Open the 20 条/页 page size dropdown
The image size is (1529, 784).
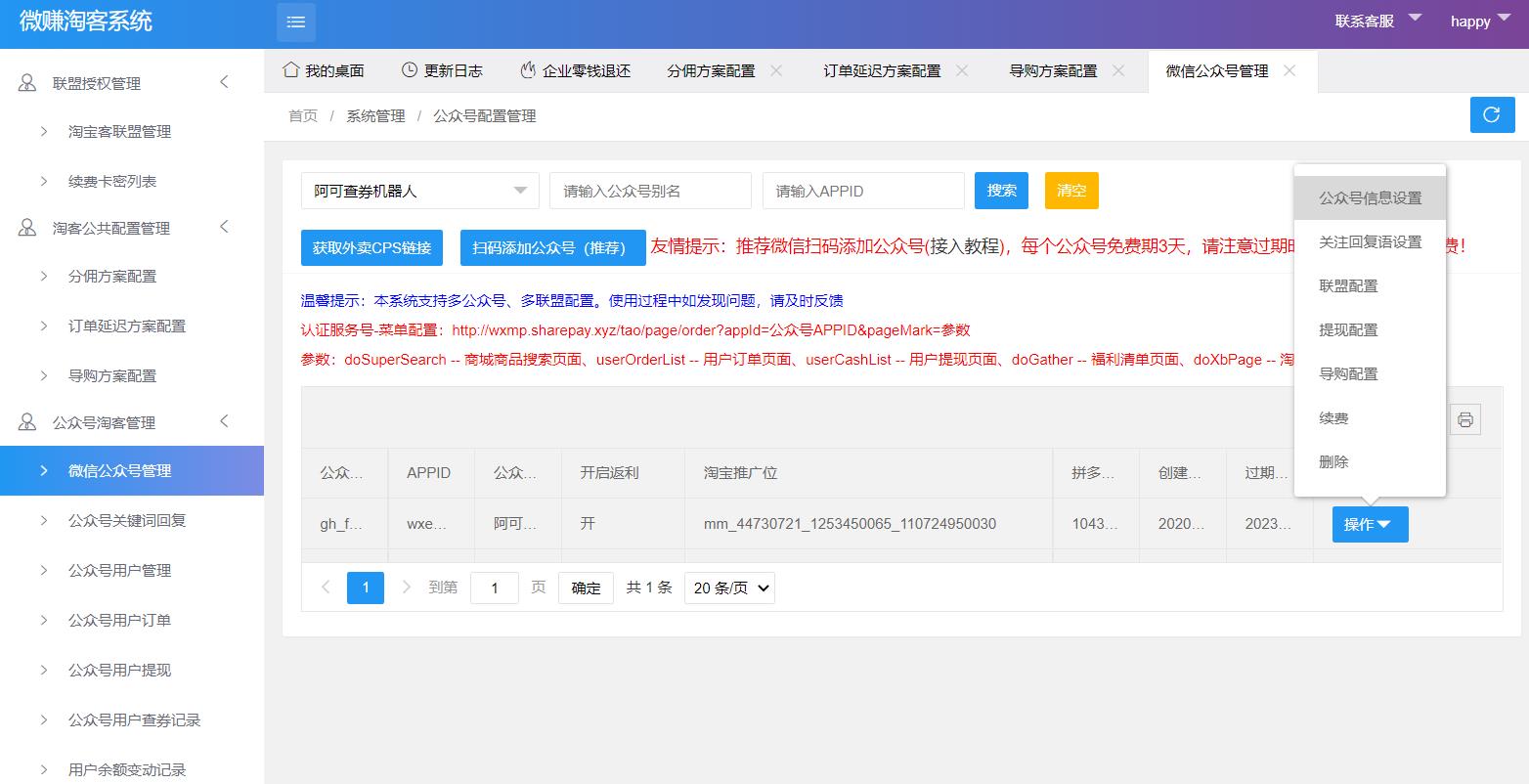[x=729, y=588]
